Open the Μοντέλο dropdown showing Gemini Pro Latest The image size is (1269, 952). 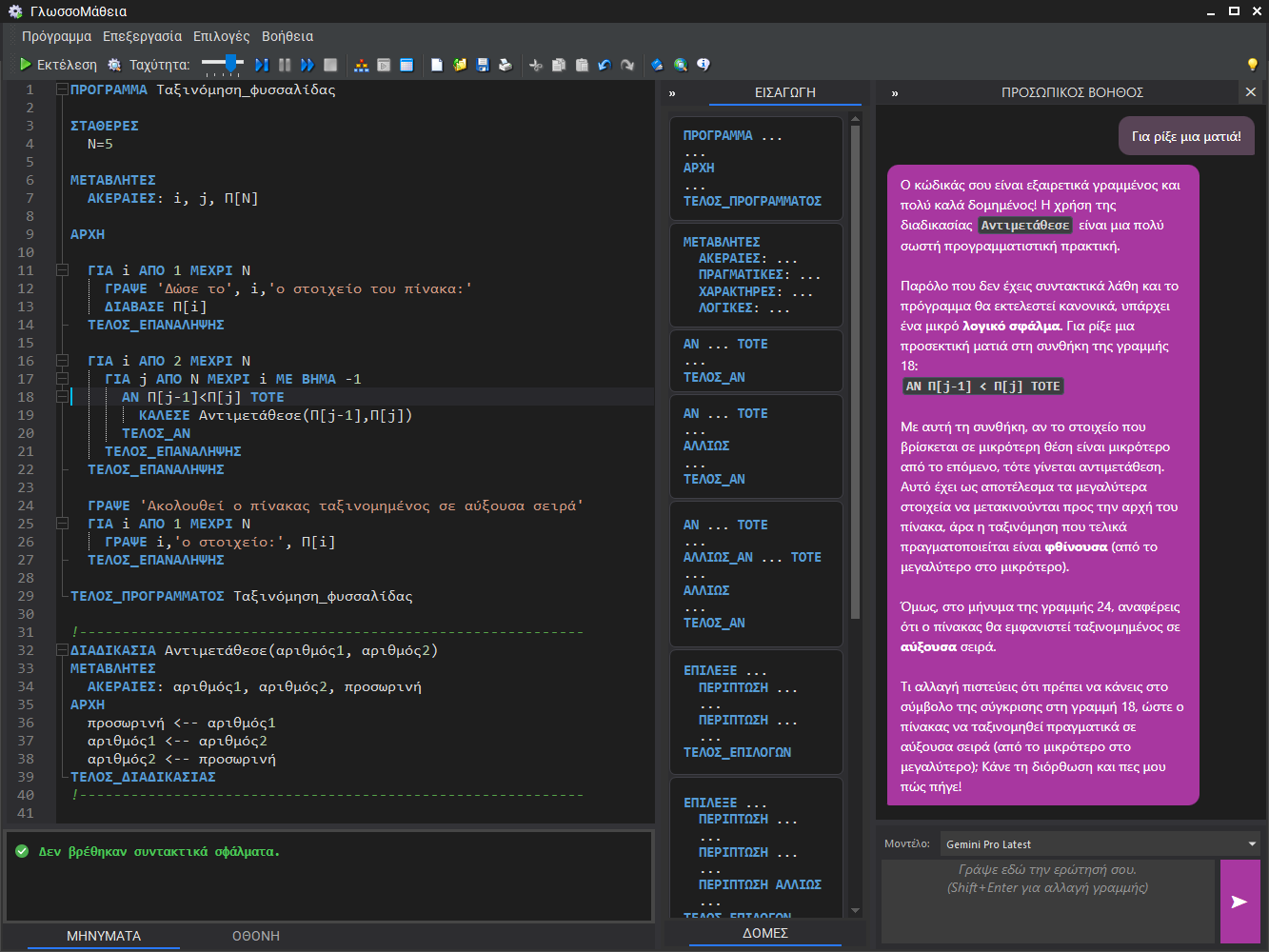click(x=1100, y=844)
